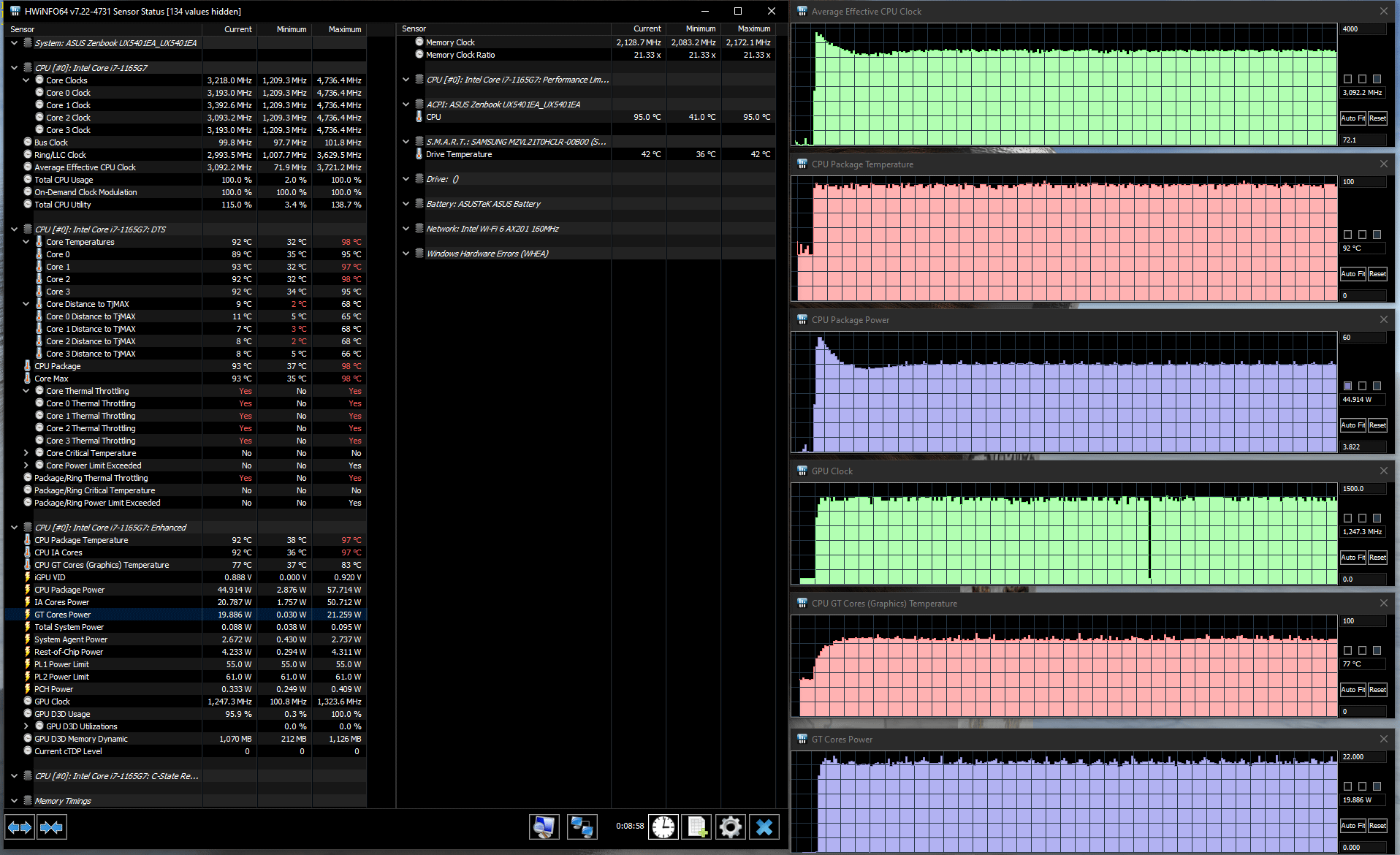Screen dimensions: 1400x855
Task: Expand the Core Critical Temperature row
Action: click(x=26, y=453)
